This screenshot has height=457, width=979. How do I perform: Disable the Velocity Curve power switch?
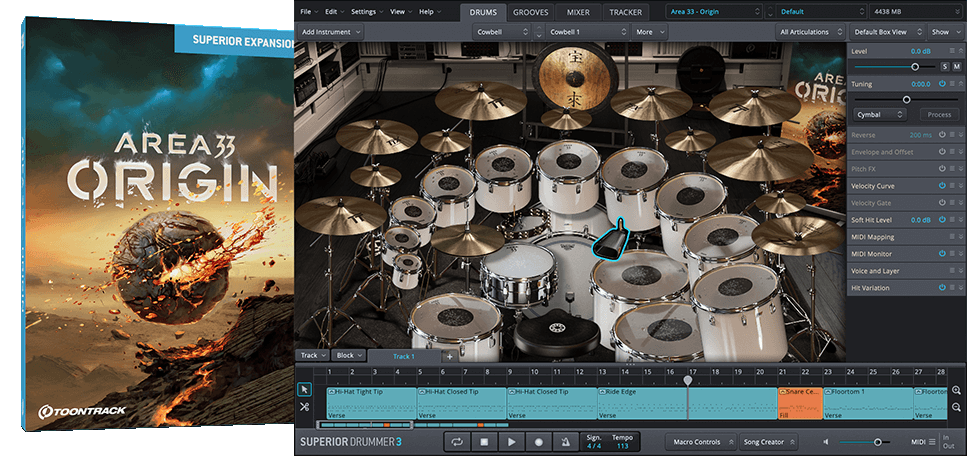[x=942, y=186]
